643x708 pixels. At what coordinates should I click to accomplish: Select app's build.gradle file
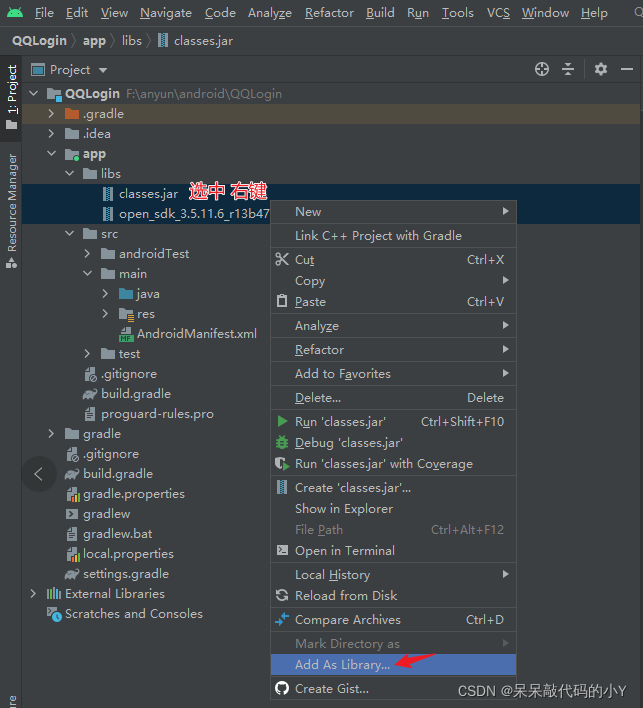click(136, 394)
